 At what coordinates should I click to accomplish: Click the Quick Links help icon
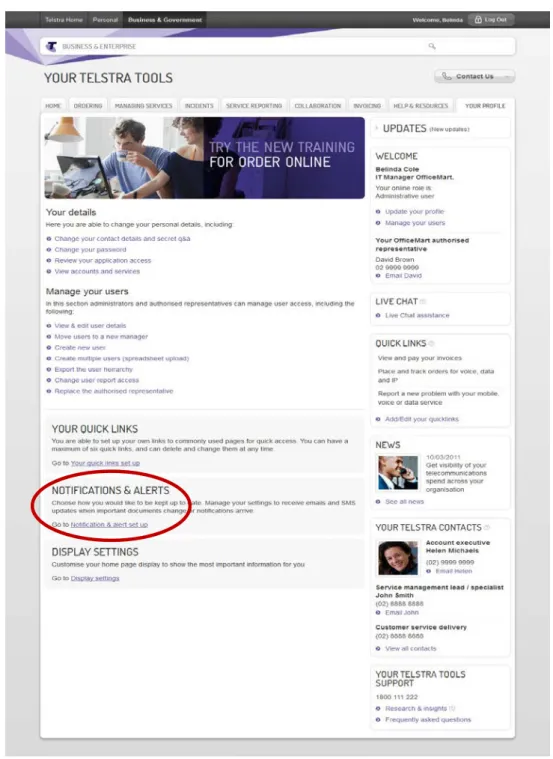[x=431, y=343]
